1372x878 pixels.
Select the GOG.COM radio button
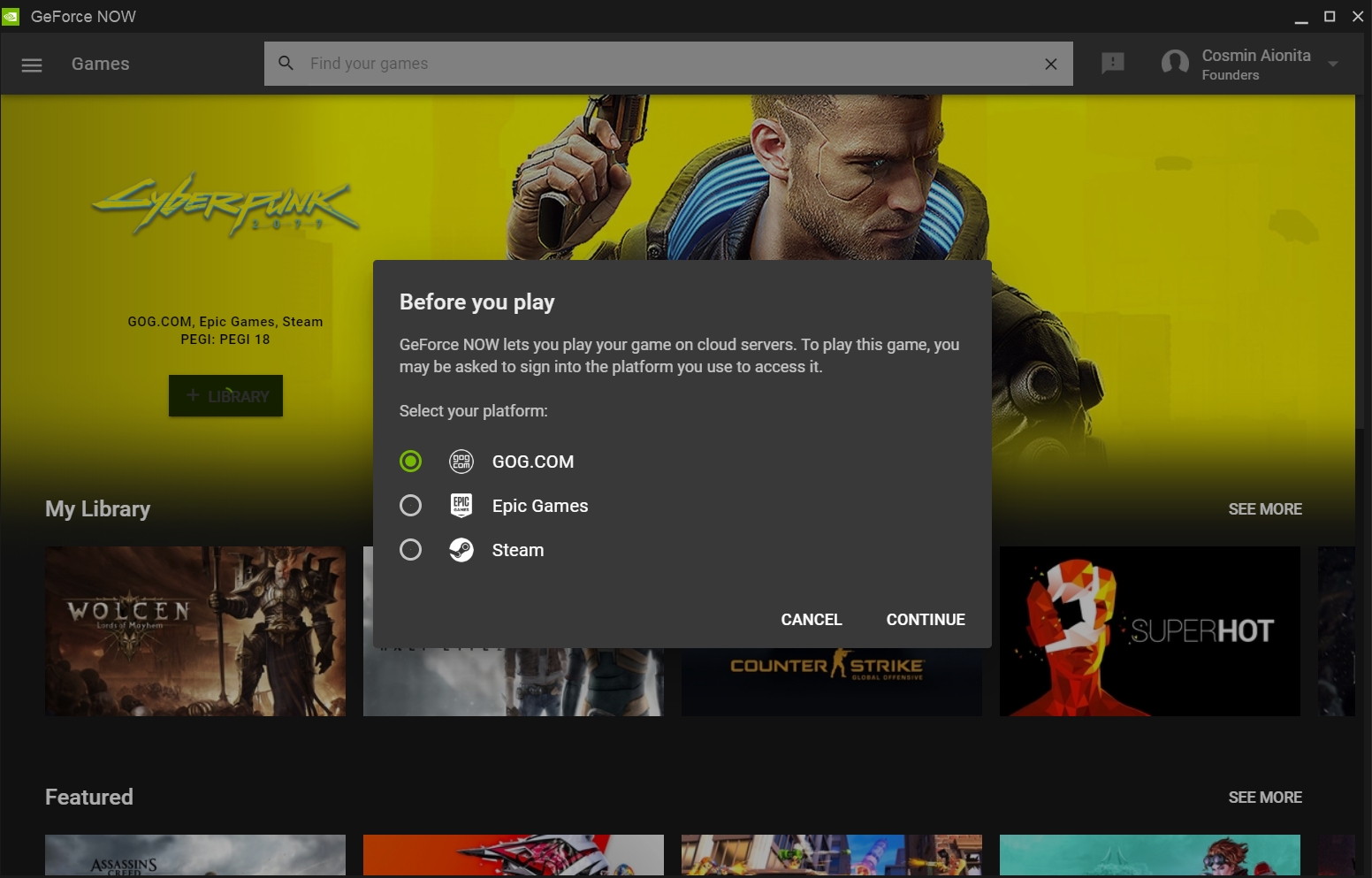pos(410,461)
